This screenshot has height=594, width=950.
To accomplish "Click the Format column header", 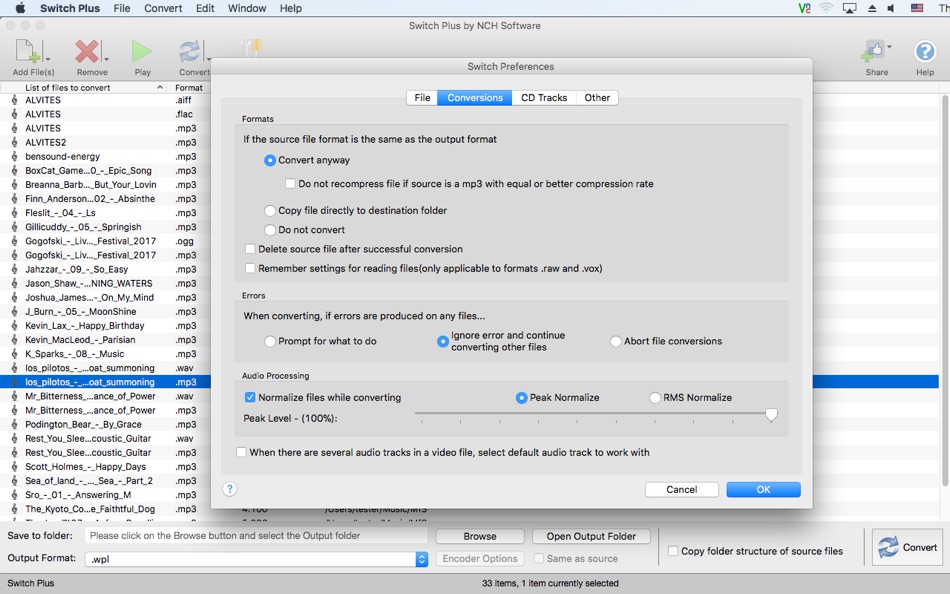I will (189, 87).
